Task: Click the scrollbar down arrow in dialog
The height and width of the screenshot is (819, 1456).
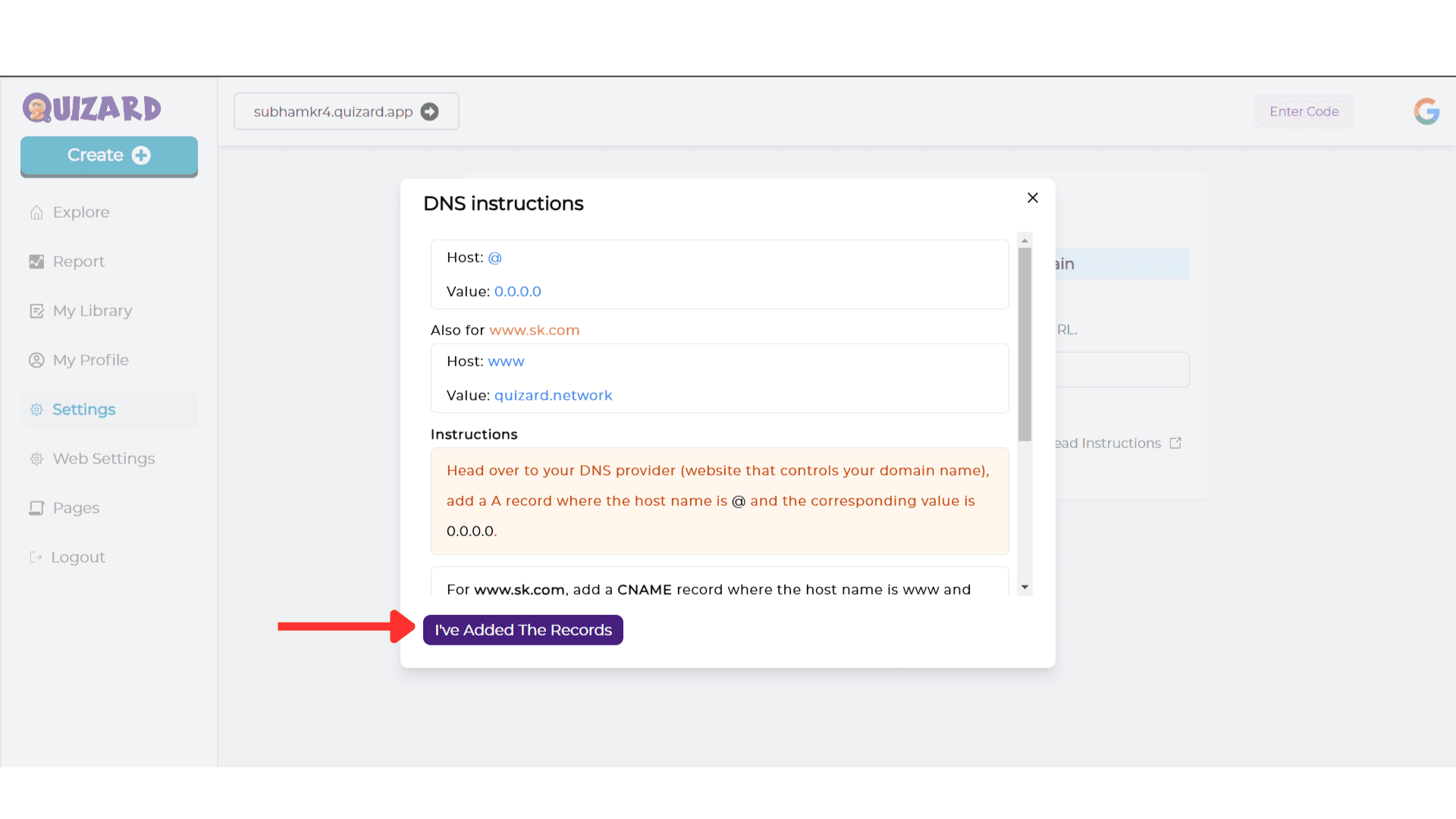Action: [1025, 588]
